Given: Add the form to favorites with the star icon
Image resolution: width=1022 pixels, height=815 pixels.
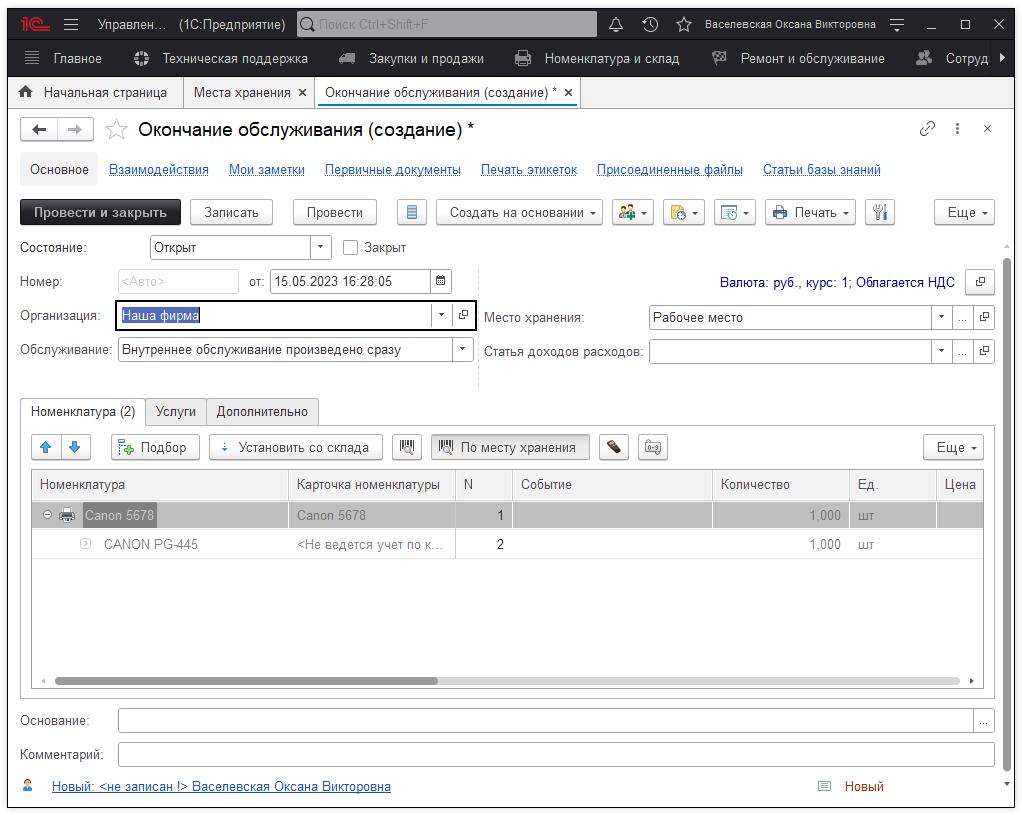Looking at the screenshot, I should click(116, 130).
